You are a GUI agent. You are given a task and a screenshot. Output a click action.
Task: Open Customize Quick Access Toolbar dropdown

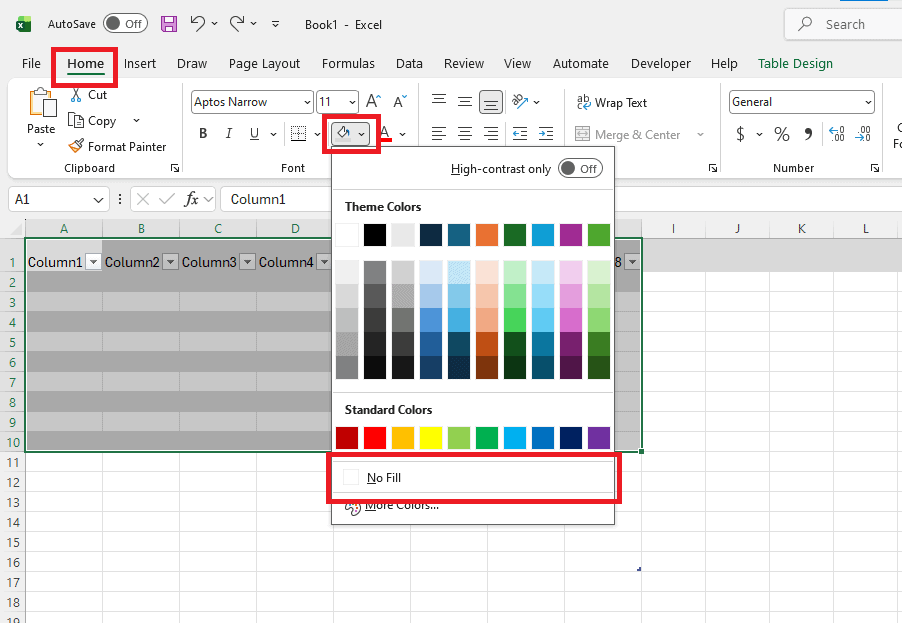[276, 24]
